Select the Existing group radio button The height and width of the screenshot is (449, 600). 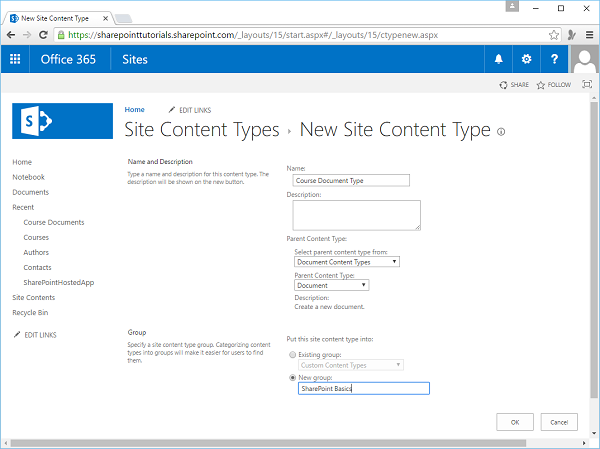pos(292,354)
